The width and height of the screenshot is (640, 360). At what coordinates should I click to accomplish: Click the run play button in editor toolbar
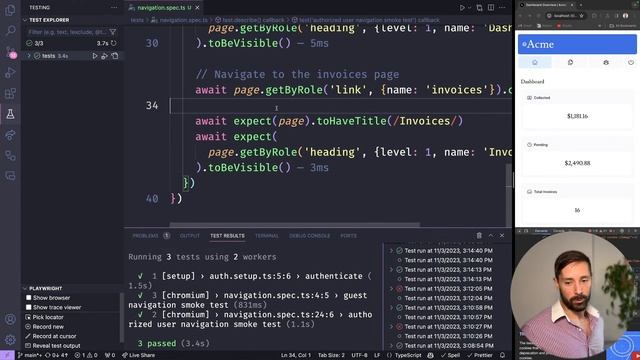(462, 7)
